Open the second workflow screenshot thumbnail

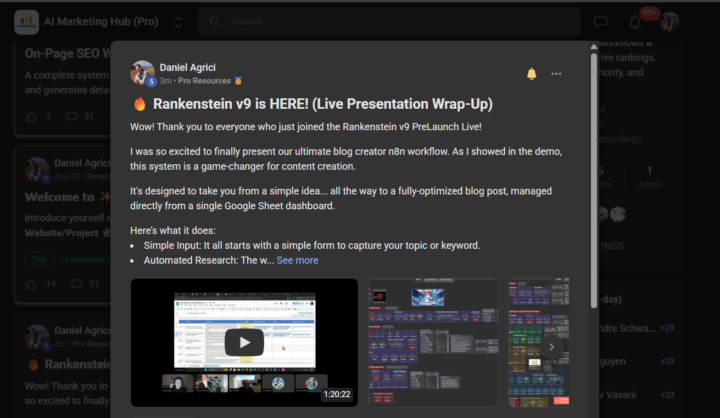click(433, 342)
